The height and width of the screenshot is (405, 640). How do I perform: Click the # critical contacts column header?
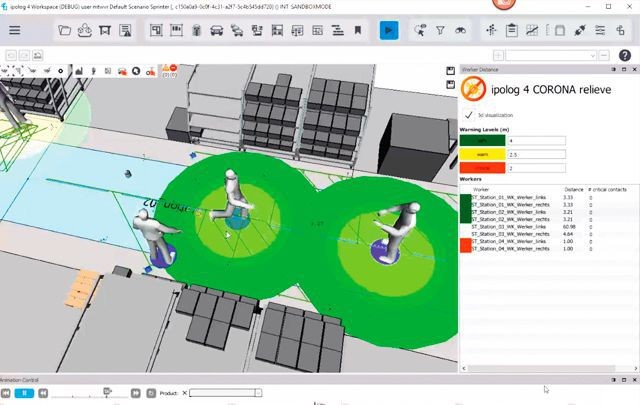[607, 189]
